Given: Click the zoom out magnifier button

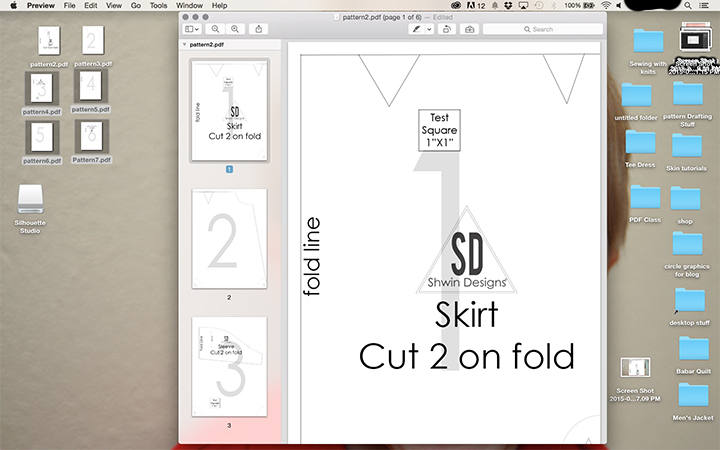Looking at the screenshot, I should (x=215, y=29).
